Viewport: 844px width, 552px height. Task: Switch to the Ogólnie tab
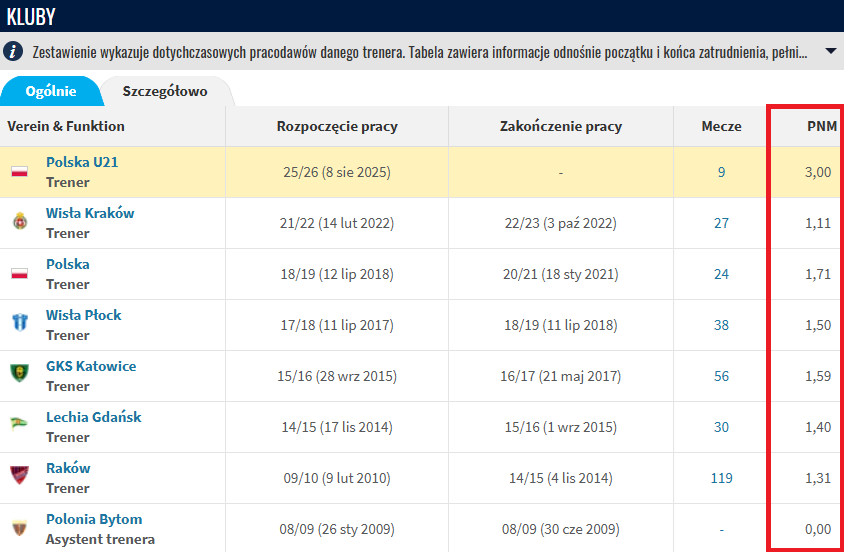coord(51,91)
